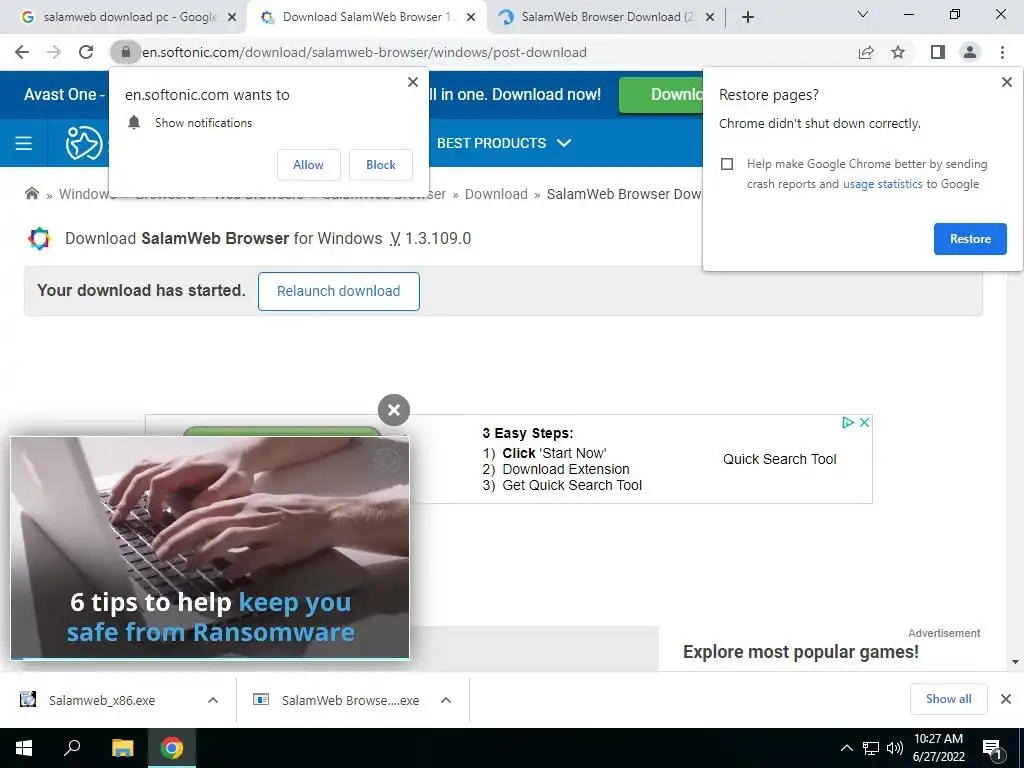The image size is (1024, 768).
Task: Select Download SalamWeb Browser tab
Action: [366, 17]
